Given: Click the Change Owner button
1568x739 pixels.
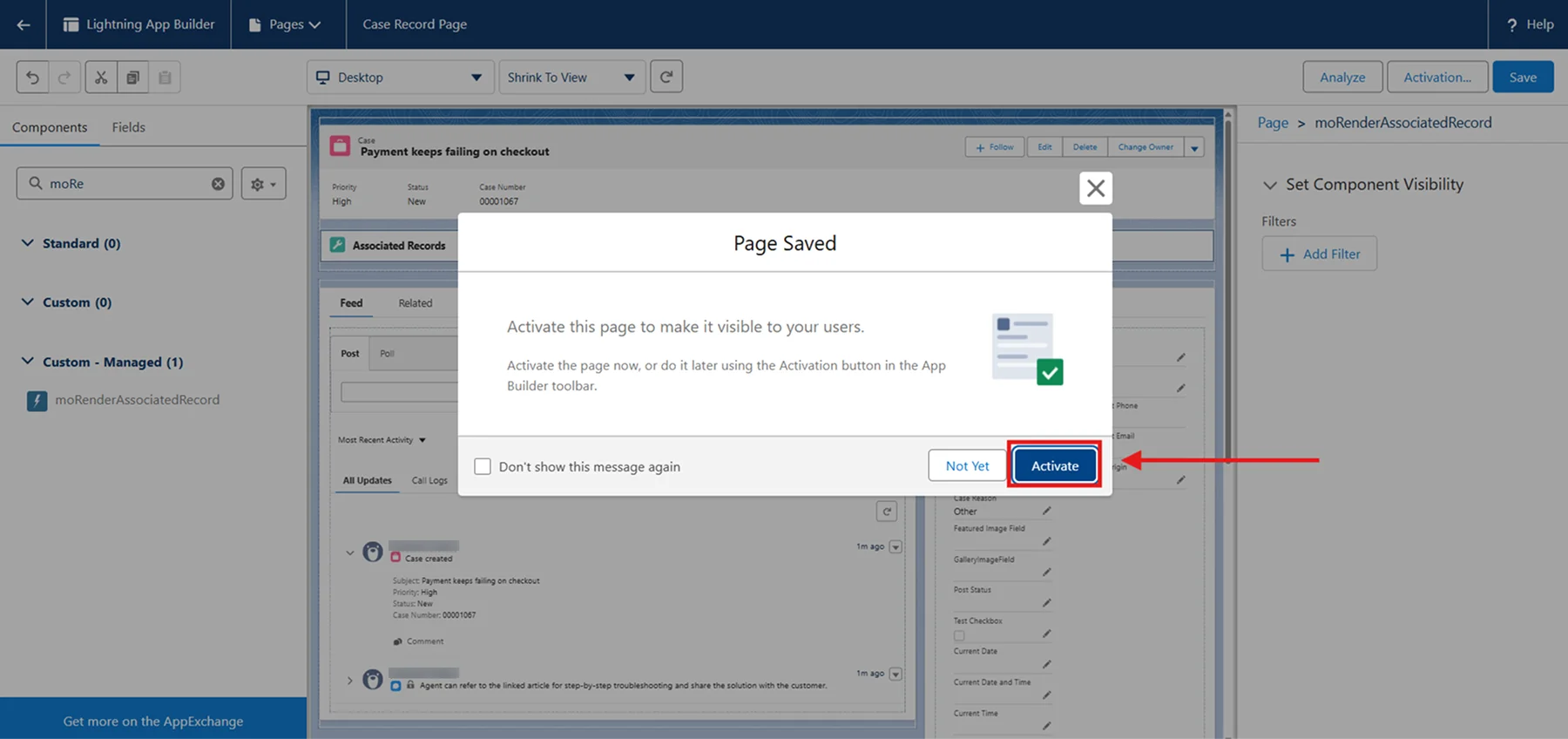Looking at the screenshot, I should 1146,147.
